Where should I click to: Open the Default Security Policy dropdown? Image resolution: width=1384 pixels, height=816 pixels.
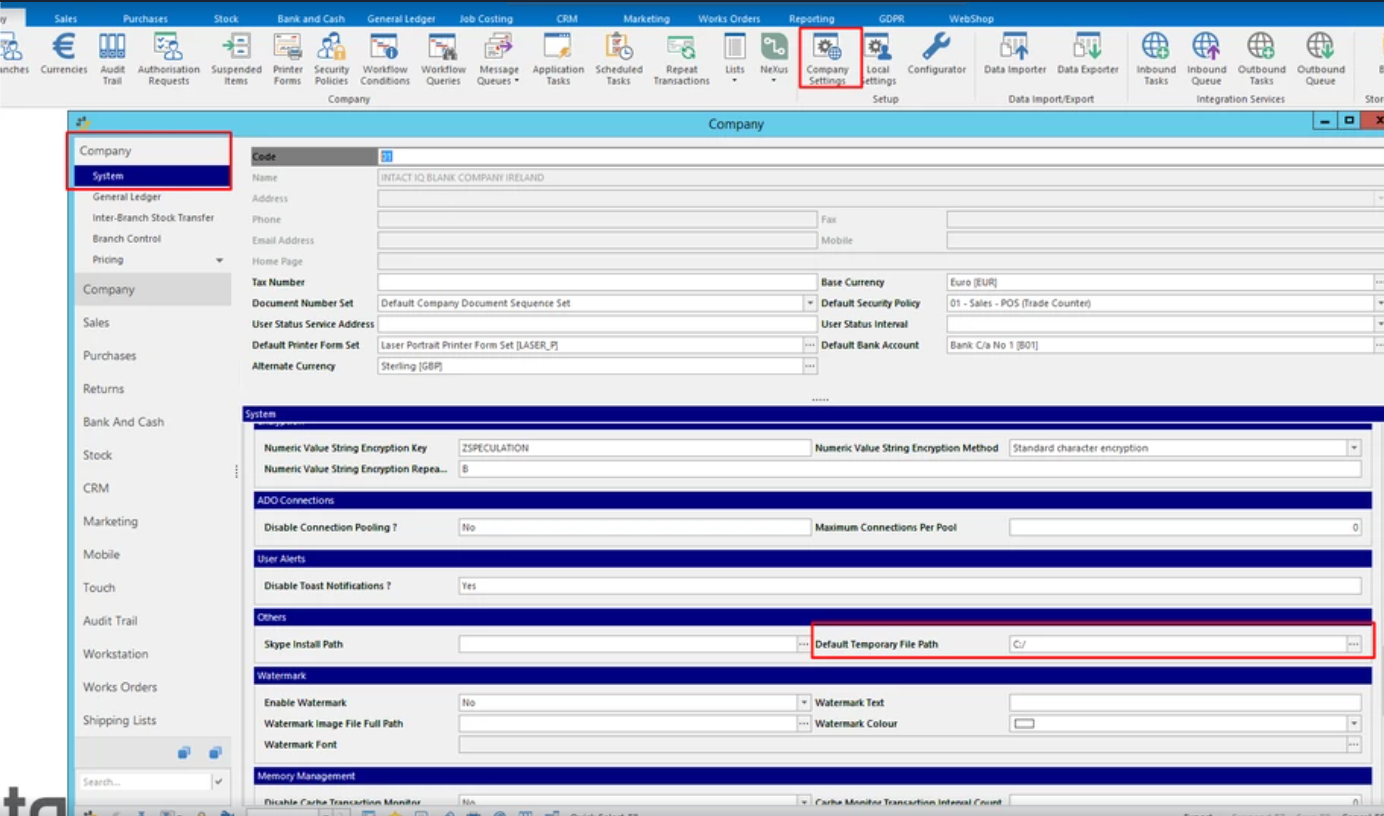[x=1374, y=302]
